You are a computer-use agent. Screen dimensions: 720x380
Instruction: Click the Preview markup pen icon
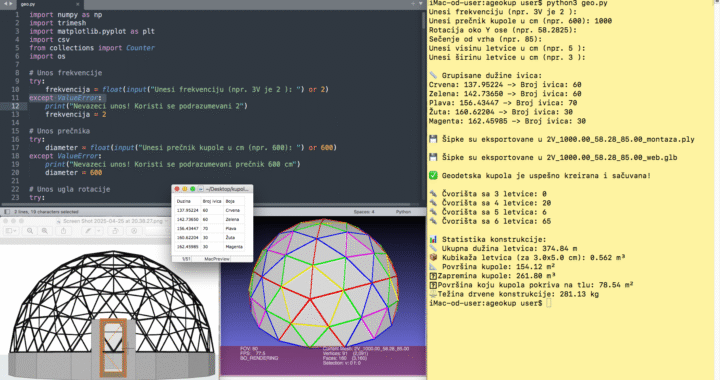coord(88,231)
